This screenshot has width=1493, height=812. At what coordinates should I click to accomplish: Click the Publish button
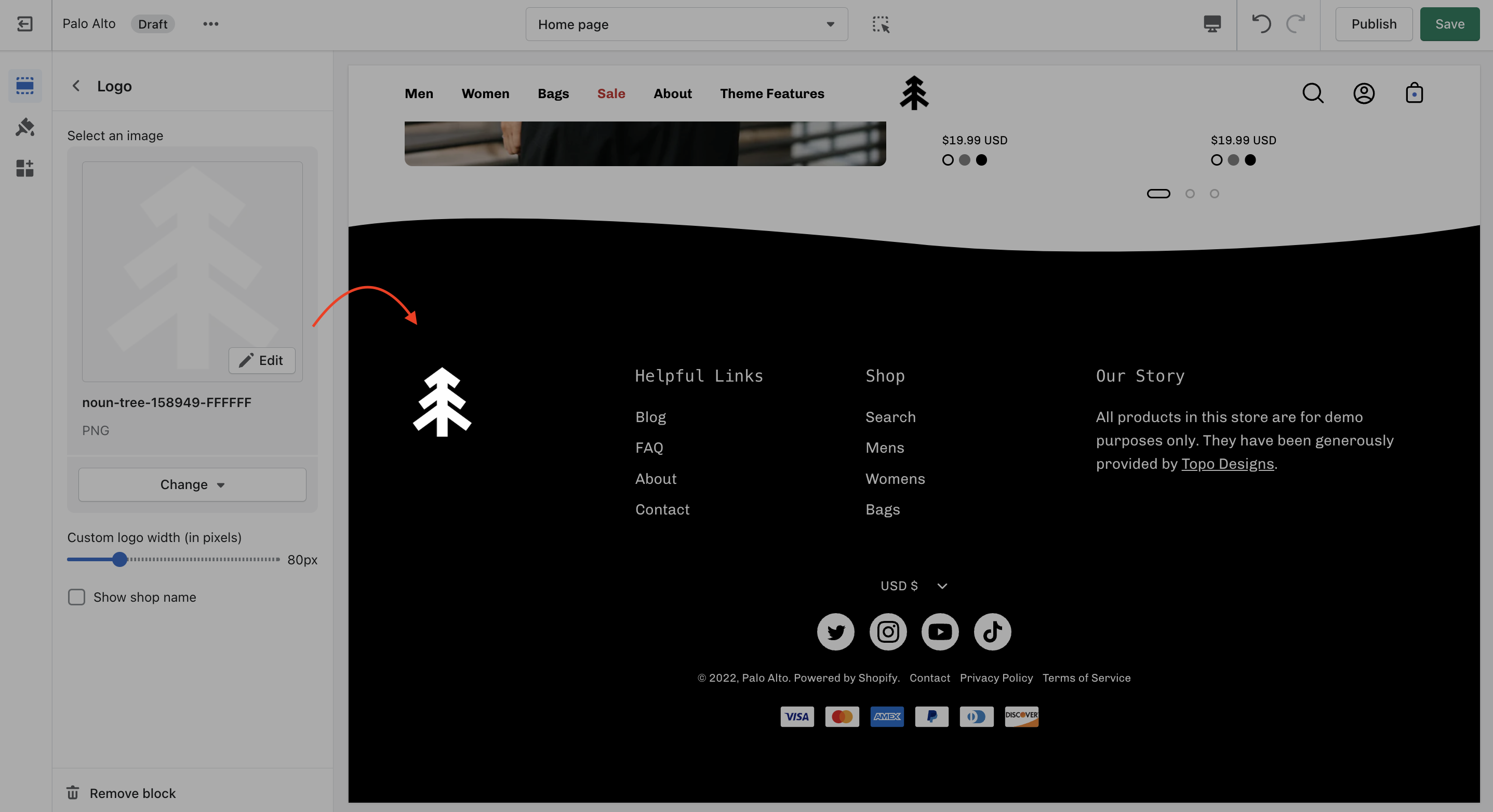click(x=1373, y=24)
